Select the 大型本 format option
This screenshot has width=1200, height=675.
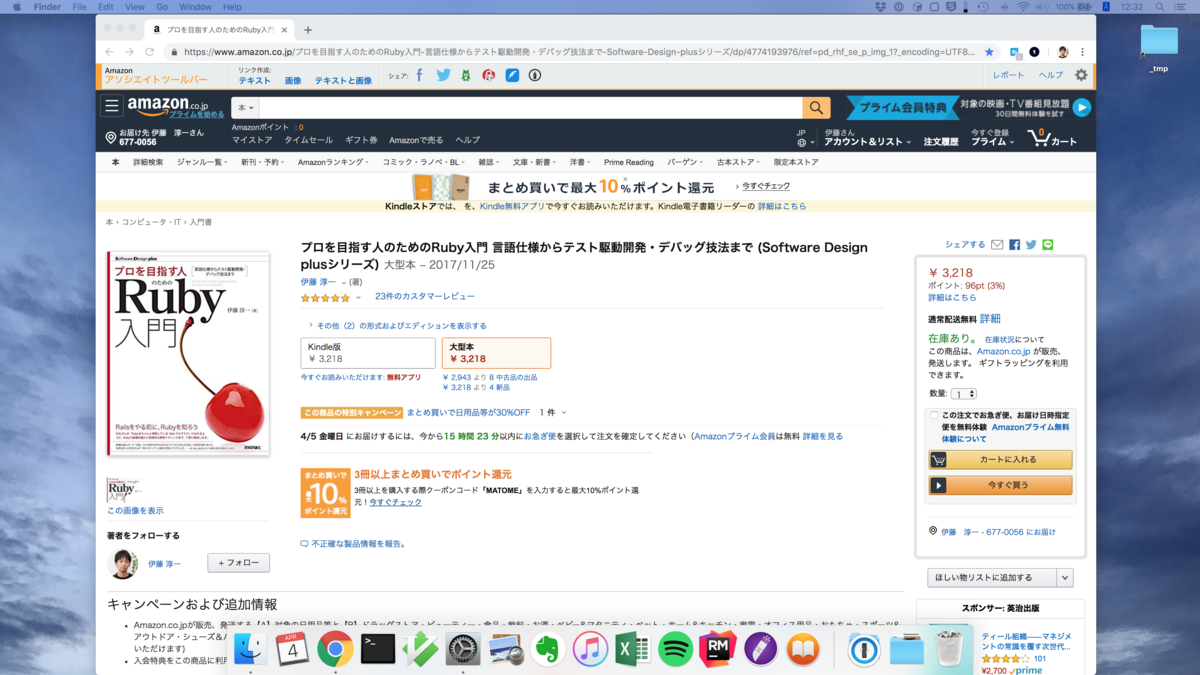[x=496, y=353]
